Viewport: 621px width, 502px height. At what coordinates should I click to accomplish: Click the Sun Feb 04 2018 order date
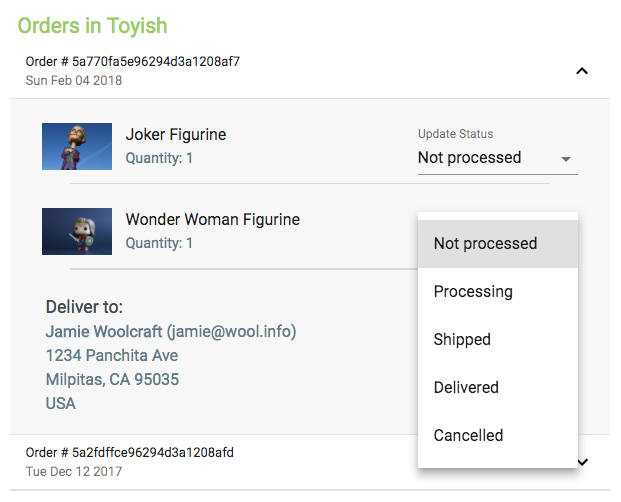[74, 80]
